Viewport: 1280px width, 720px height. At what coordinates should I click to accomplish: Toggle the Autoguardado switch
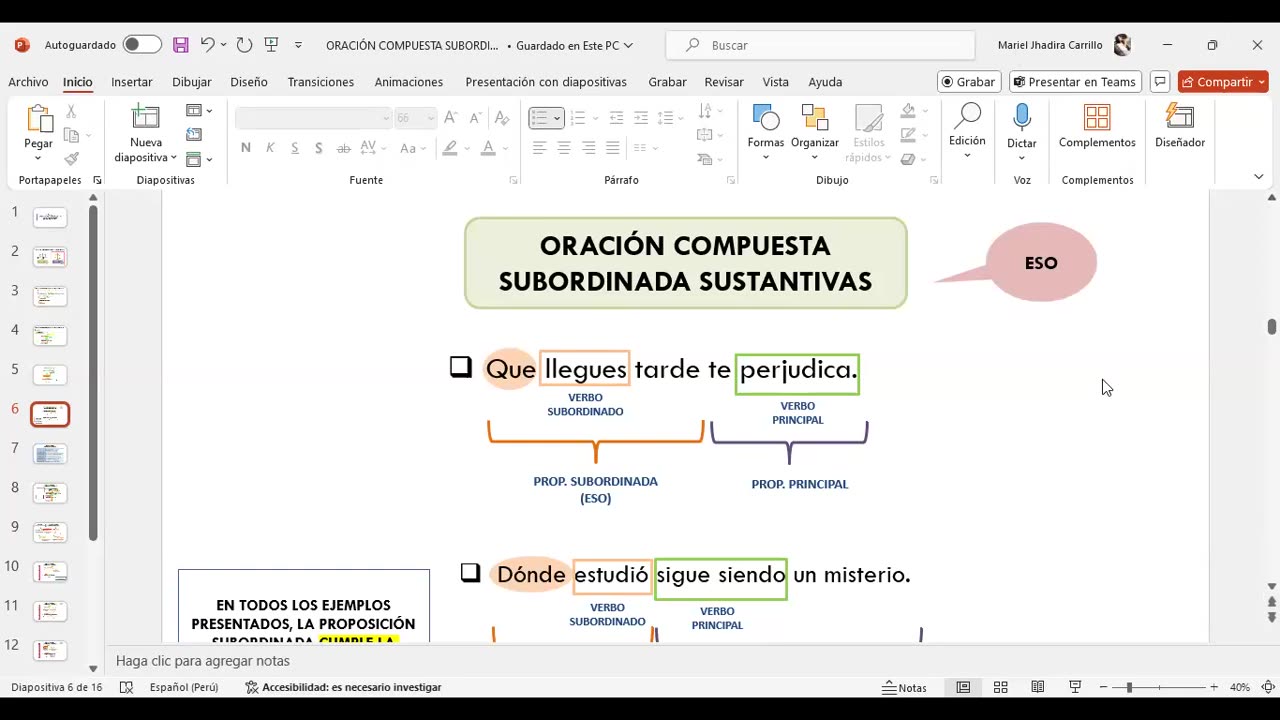[142, 45]
